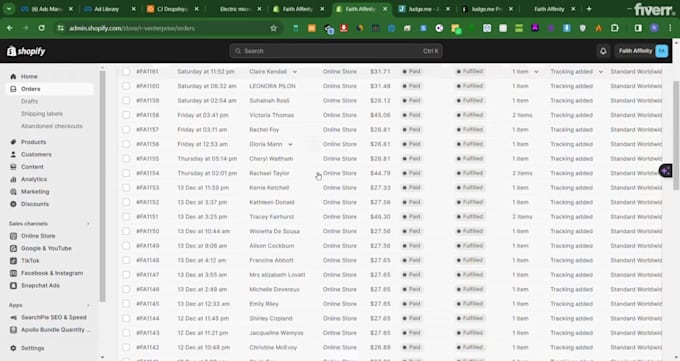Screen dimensions: 680x361
Task: Open Discounts from sidebar
Action: pyautogui.click(x=35, y=204)
